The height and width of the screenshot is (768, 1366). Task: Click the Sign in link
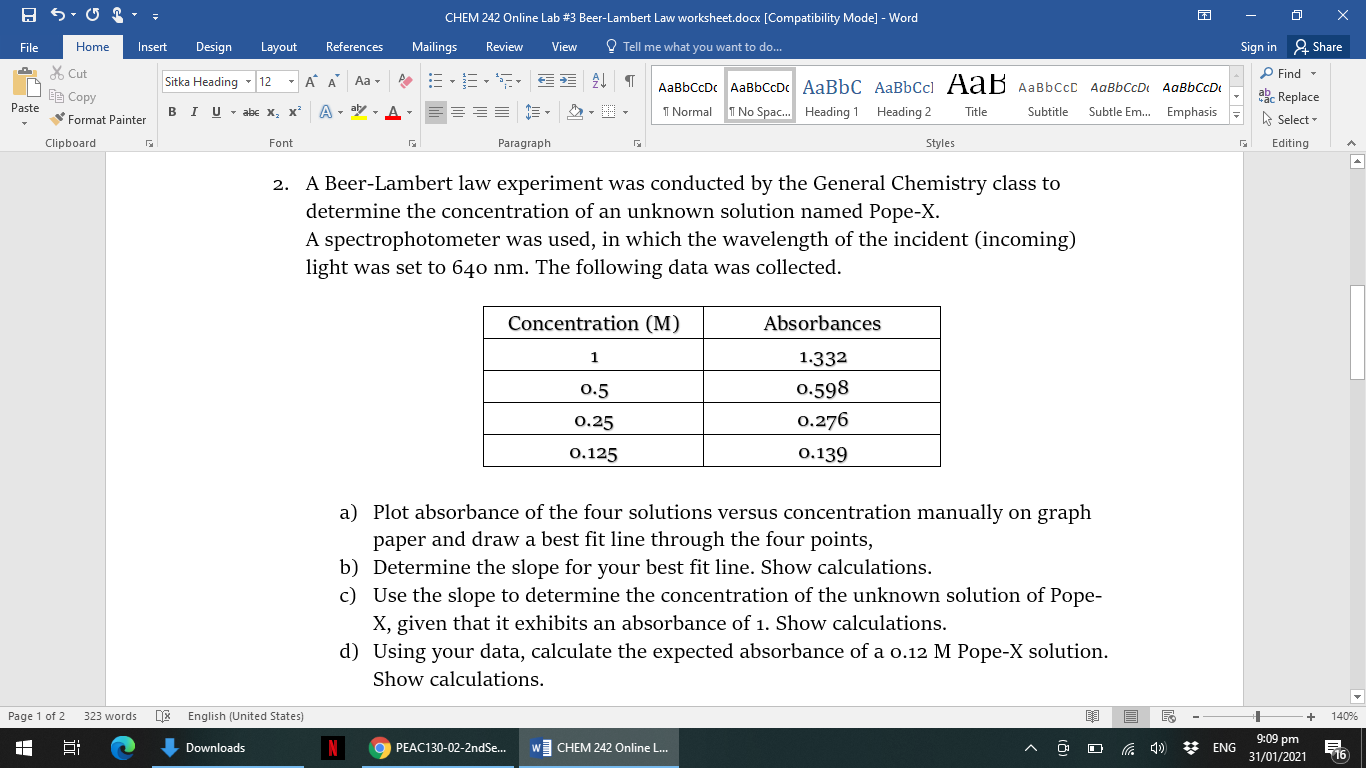coord(1258,46)
